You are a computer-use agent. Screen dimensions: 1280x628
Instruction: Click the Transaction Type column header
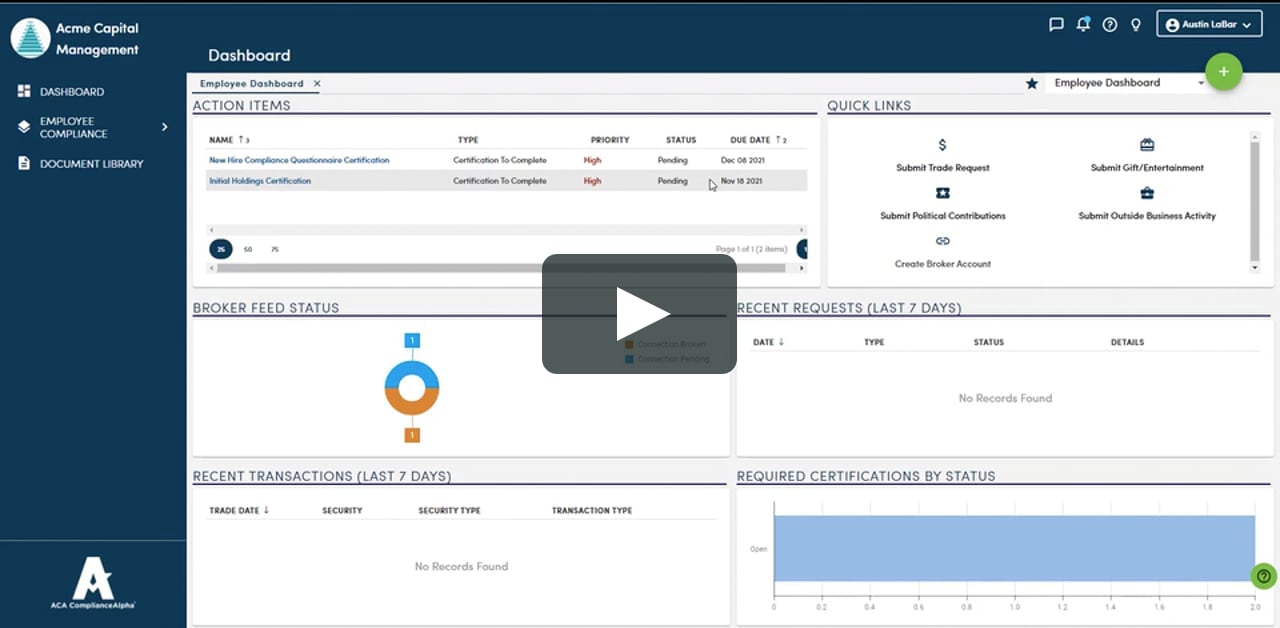(x=592, y=511)
